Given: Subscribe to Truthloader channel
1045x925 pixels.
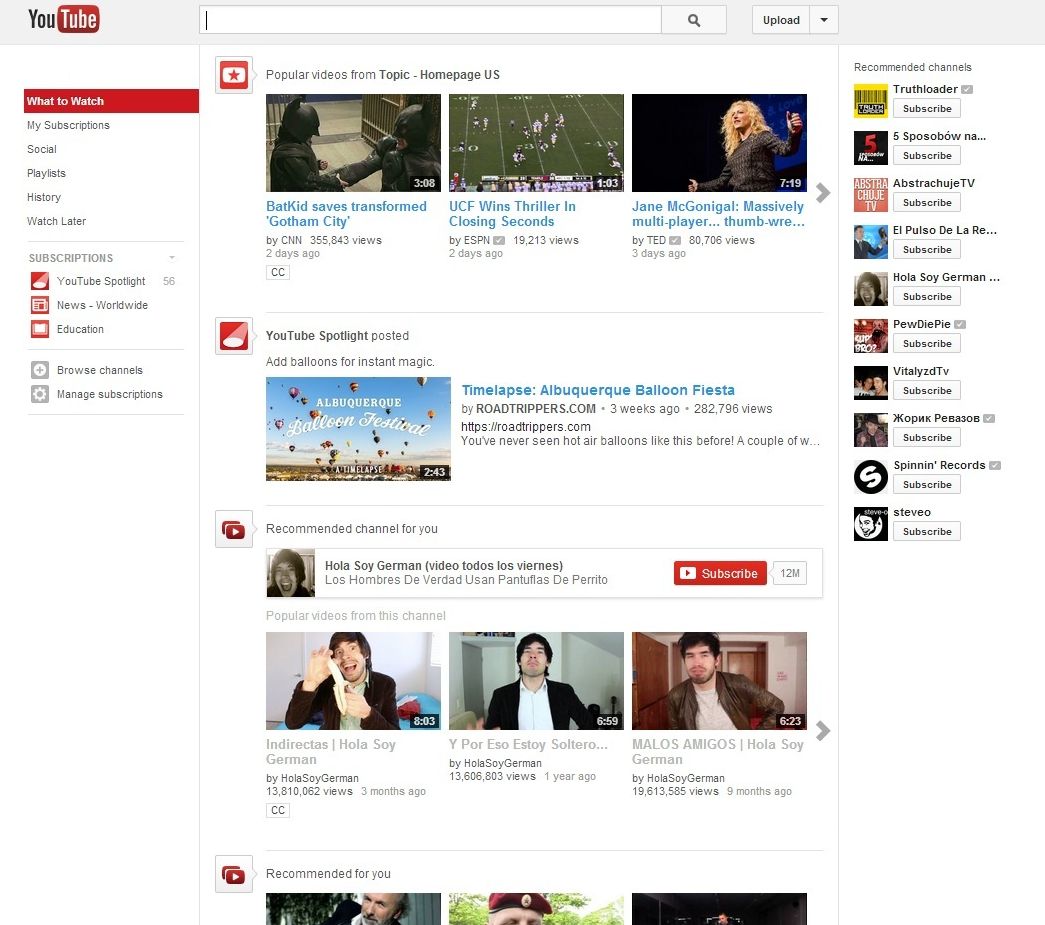Looking at the screenshot, I should (x=926, y=109).
